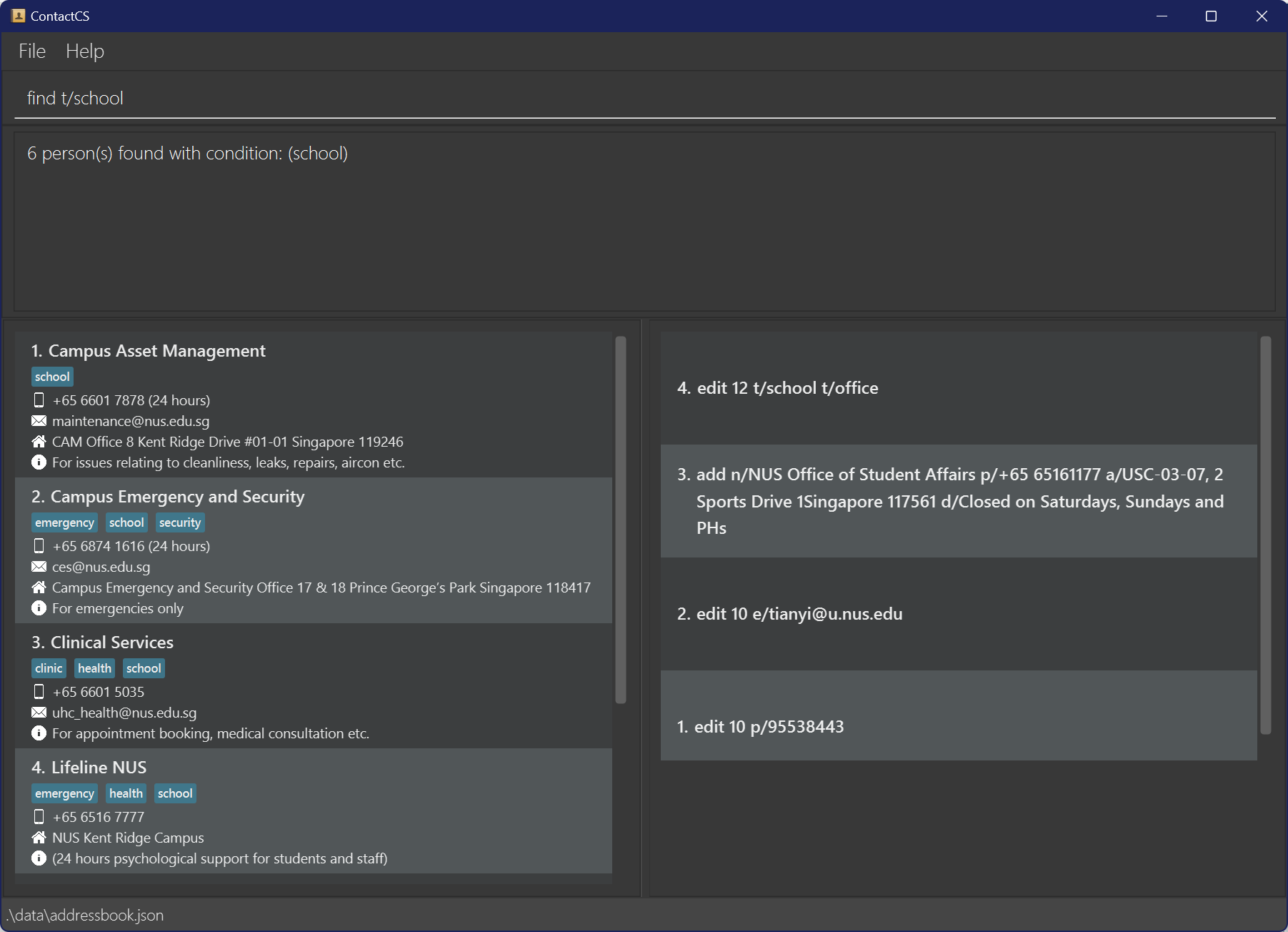Click history entry add n/NUS Office of Student Affairs

[x=959, y=501]
